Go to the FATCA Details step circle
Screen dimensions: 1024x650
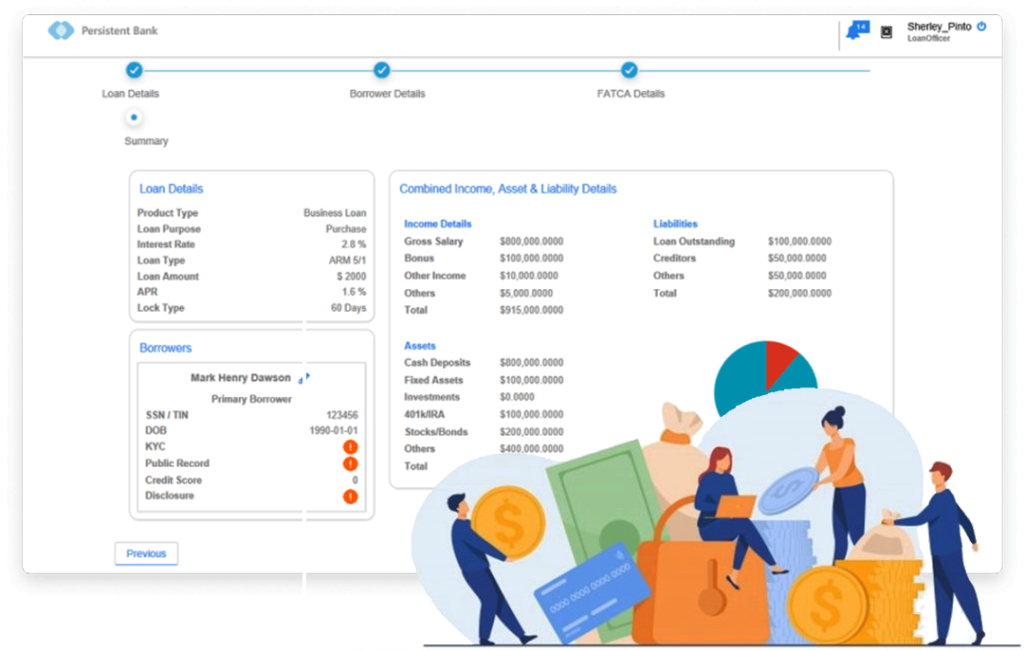629,70
